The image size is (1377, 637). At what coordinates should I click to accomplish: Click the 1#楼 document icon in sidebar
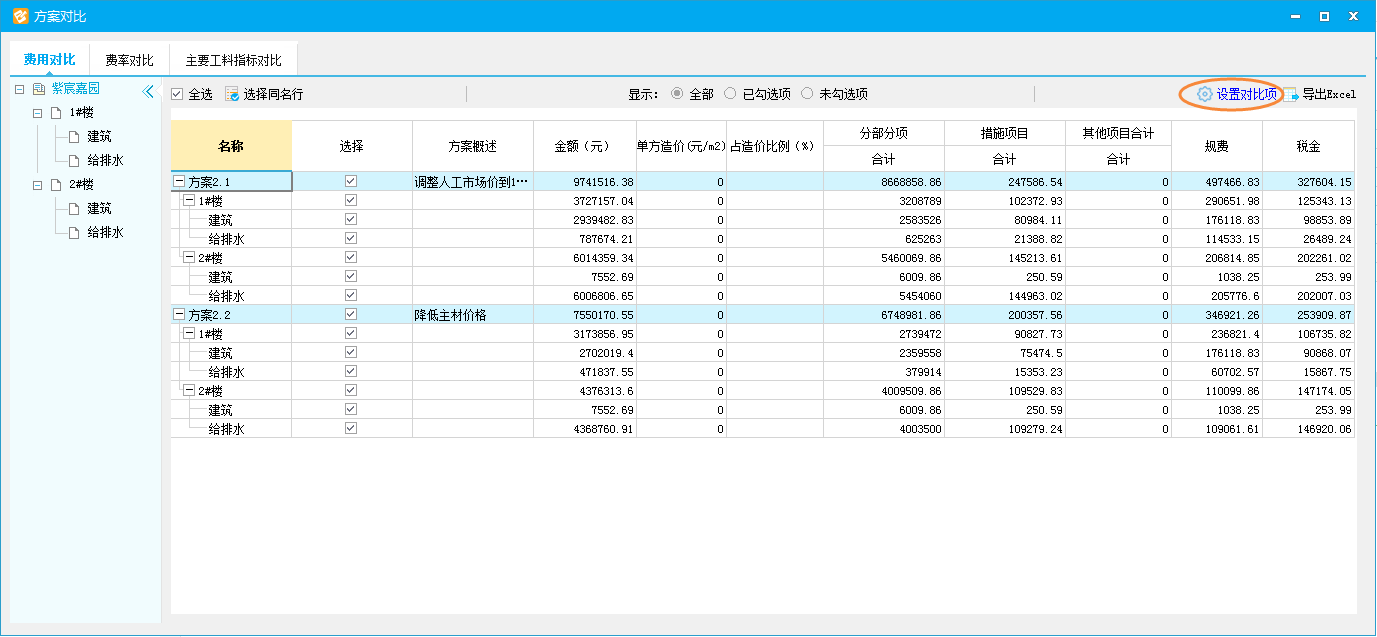57,113
